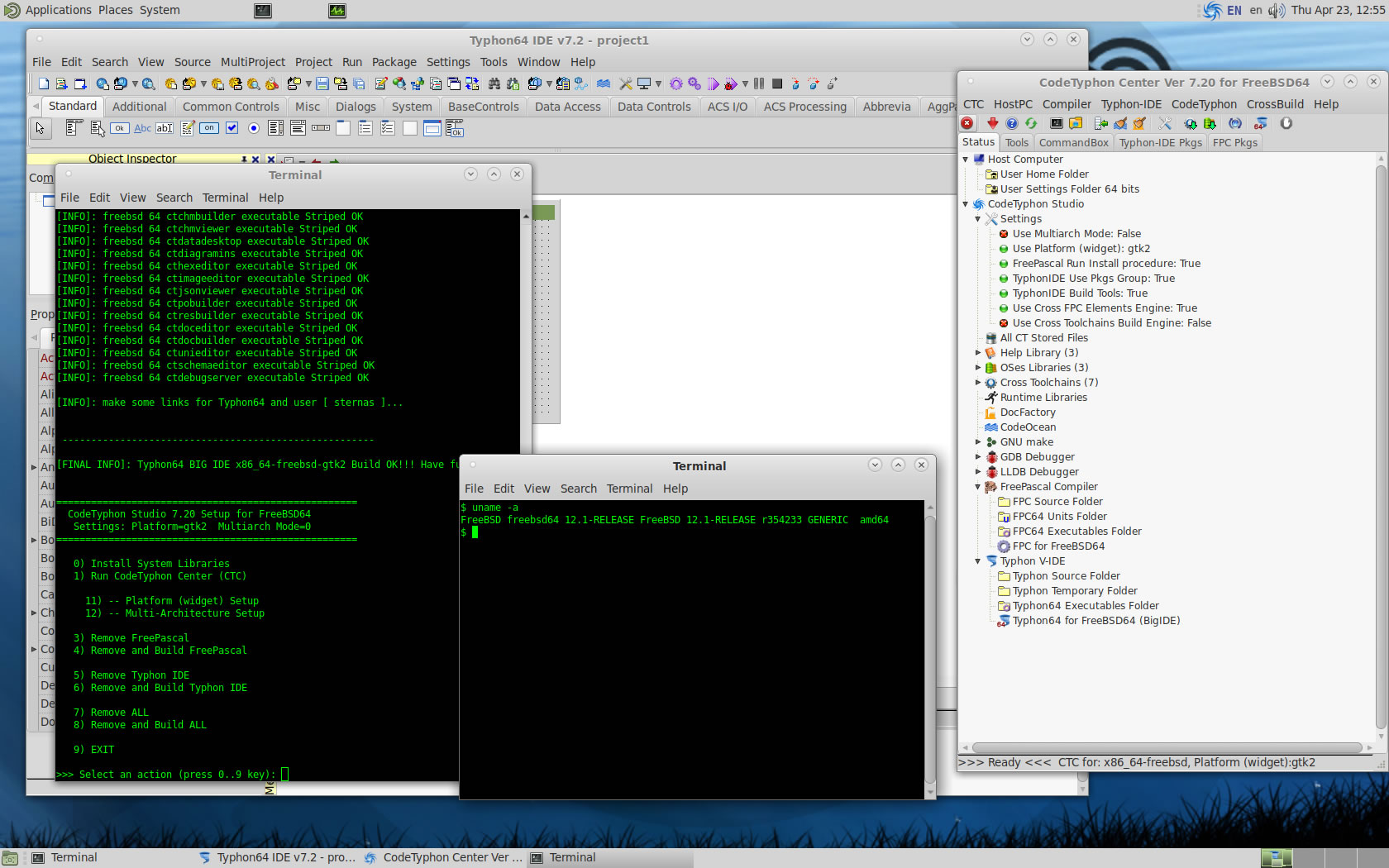Close the Object Inspector panel with its X
1389x868 pixels.
[255, 159]
